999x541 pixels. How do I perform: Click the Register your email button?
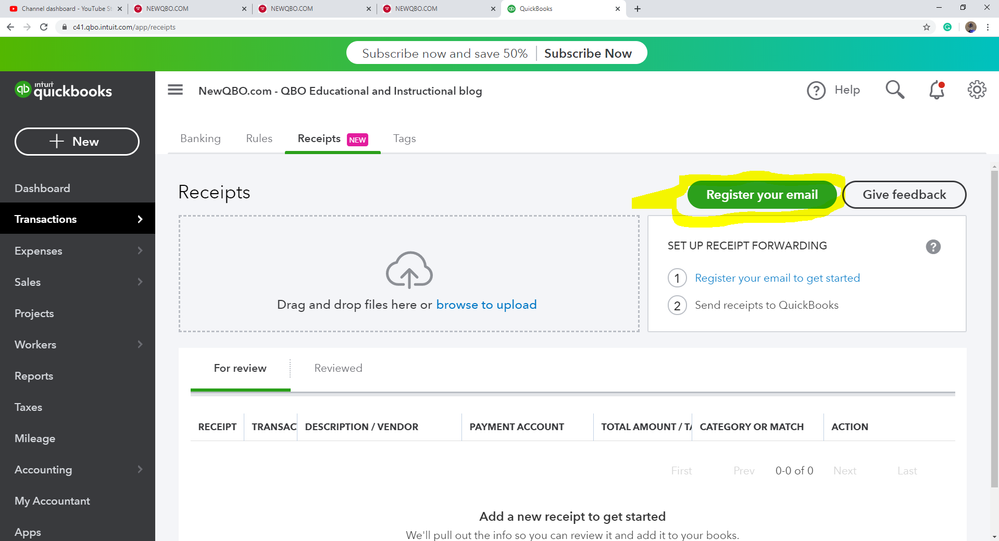tap(762, 195)
